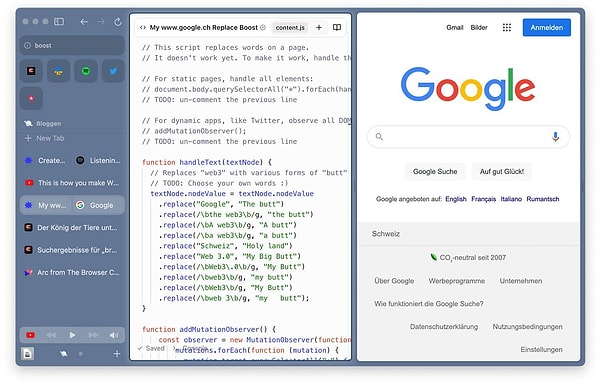600x384 pixels.
Task: Open the documentation book icon in editor
Action: click(337, 28)
